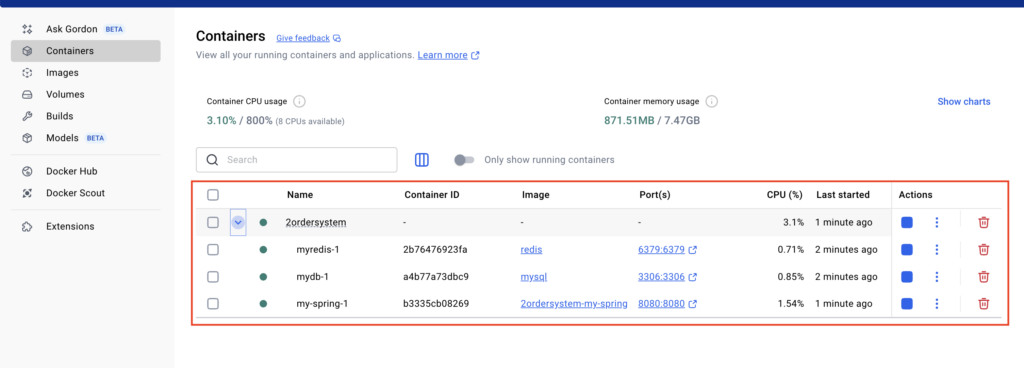
Task: Open the Learn more link
Action: (448, 55)
